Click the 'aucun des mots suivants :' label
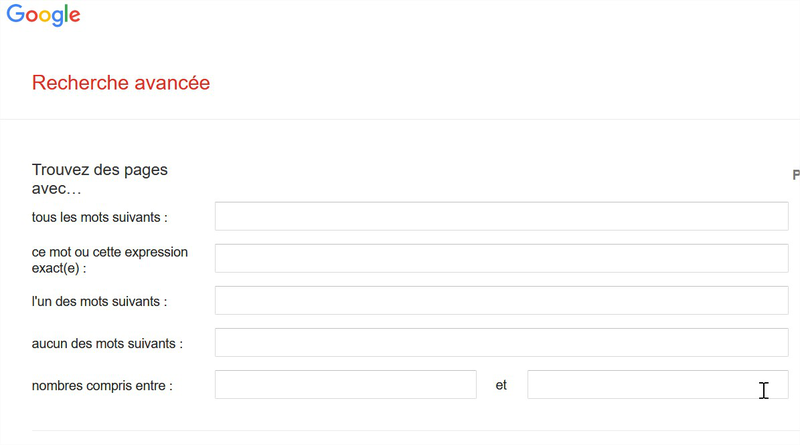Viewport: 800px width, 445px height. point(107,343)
